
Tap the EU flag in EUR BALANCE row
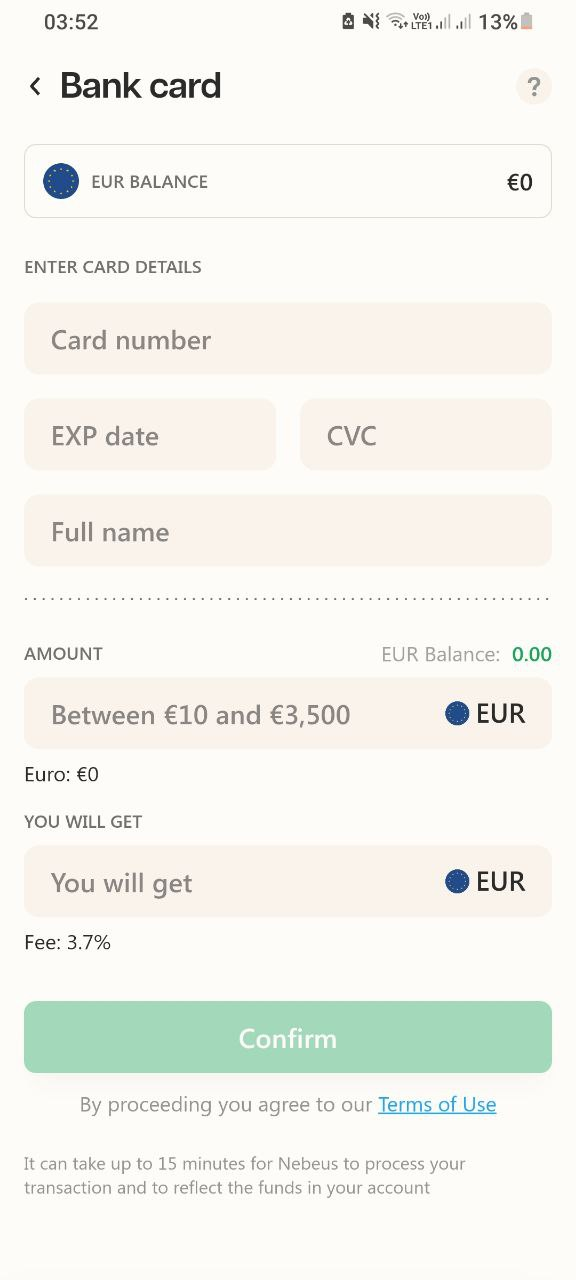click(61, 181)
